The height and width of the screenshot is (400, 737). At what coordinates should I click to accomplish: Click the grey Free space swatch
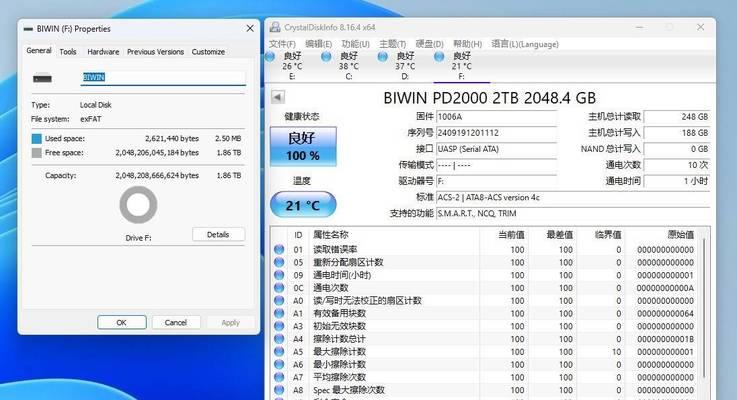click(x=37, y=153)
